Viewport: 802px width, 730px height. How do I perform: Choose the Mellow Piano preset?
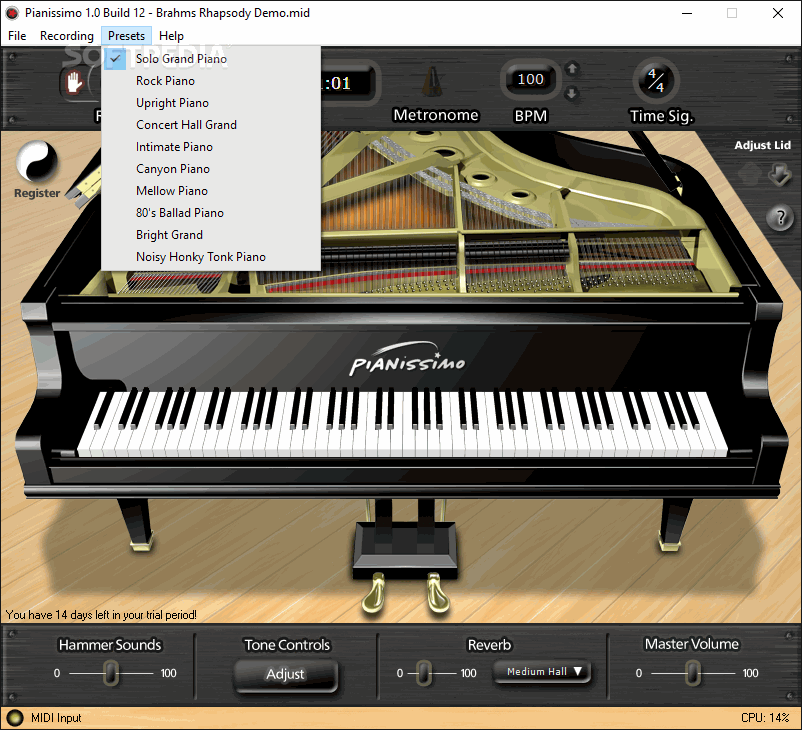tap(211, 191)
